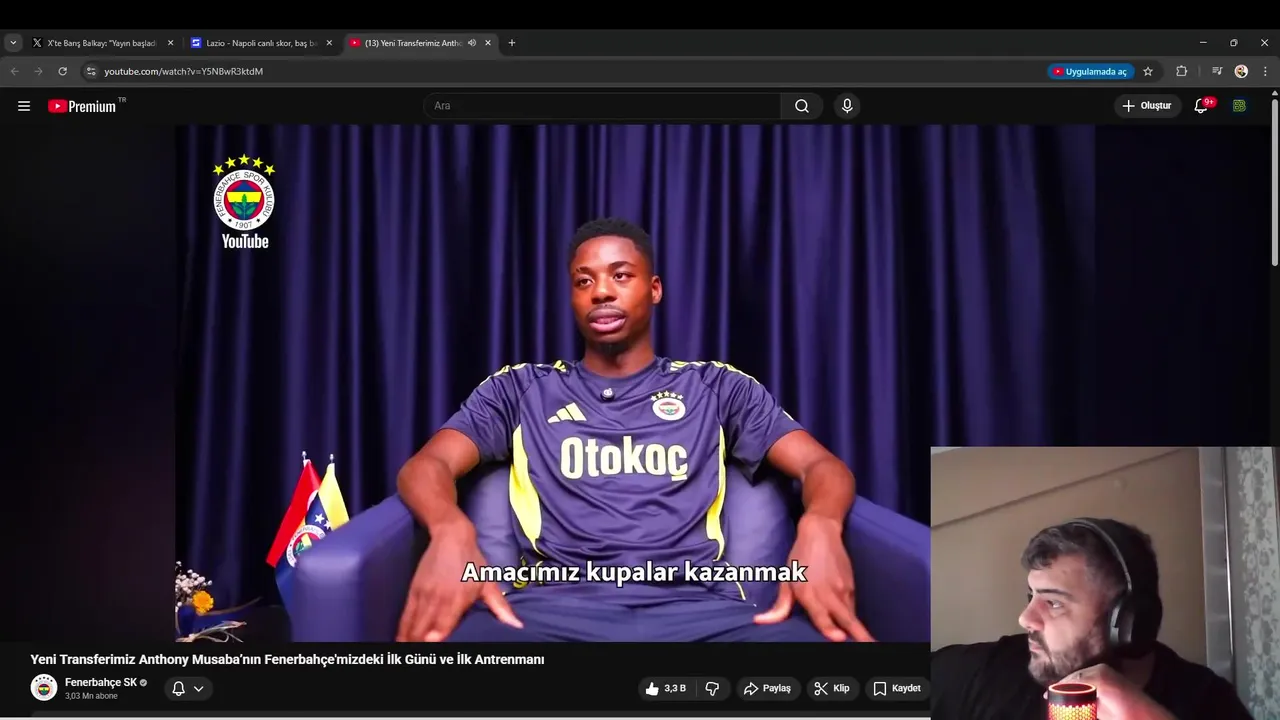Click the address bar URL
Viewport: 1280px width, 720px height.
pos(184,71)
